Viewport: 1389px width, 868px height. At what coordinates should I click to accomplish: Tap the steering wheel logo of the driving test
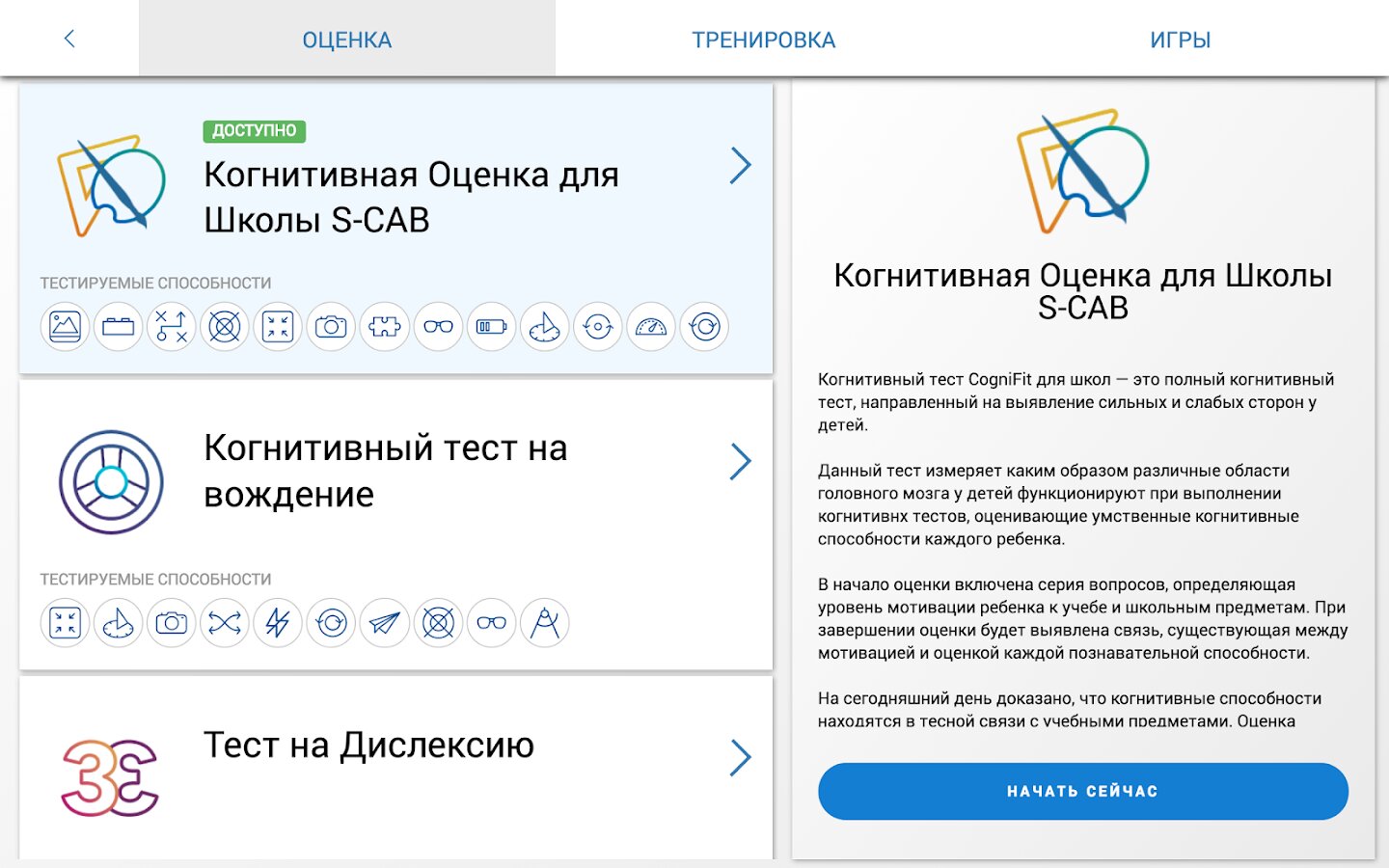pyautogui.click(x=111, y=481)
